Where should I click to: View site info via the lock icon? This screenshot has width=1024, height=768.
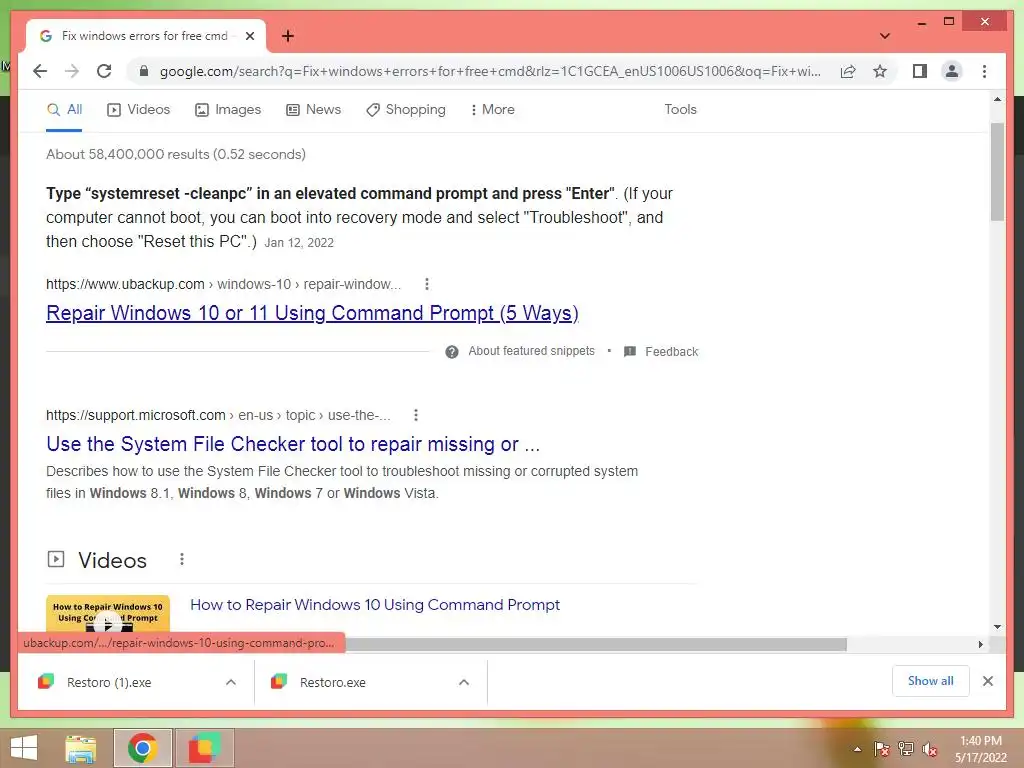click(144, 71)
